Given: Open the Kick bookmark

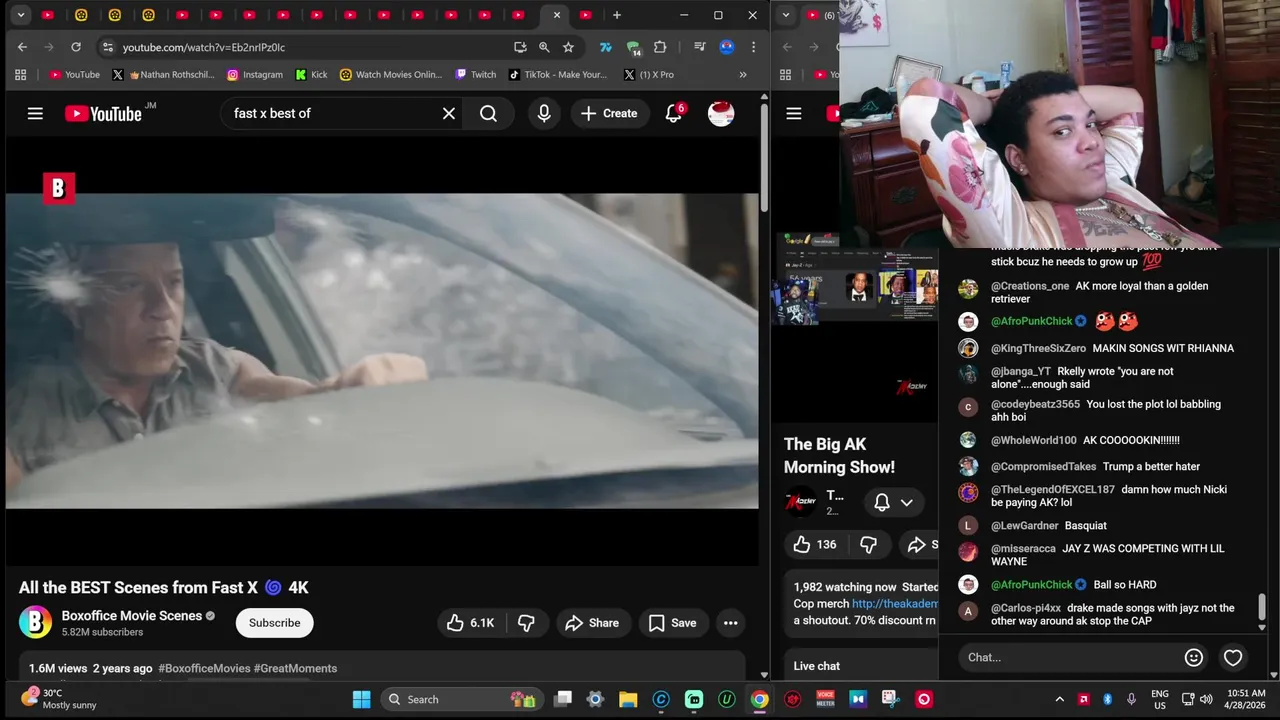Looking at the screenshot, I should [x=311, y=74].
